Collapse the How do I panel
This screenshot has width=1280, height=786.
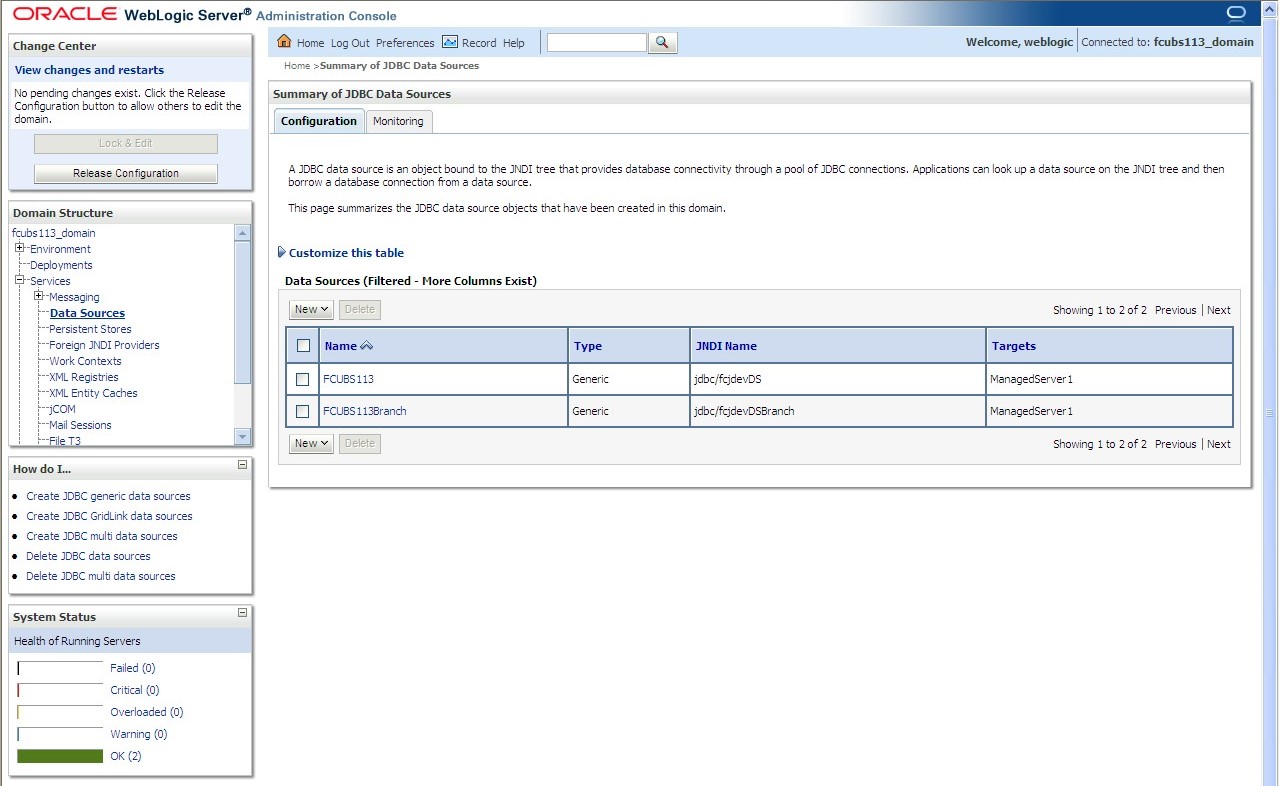click(x=242, y=463)
